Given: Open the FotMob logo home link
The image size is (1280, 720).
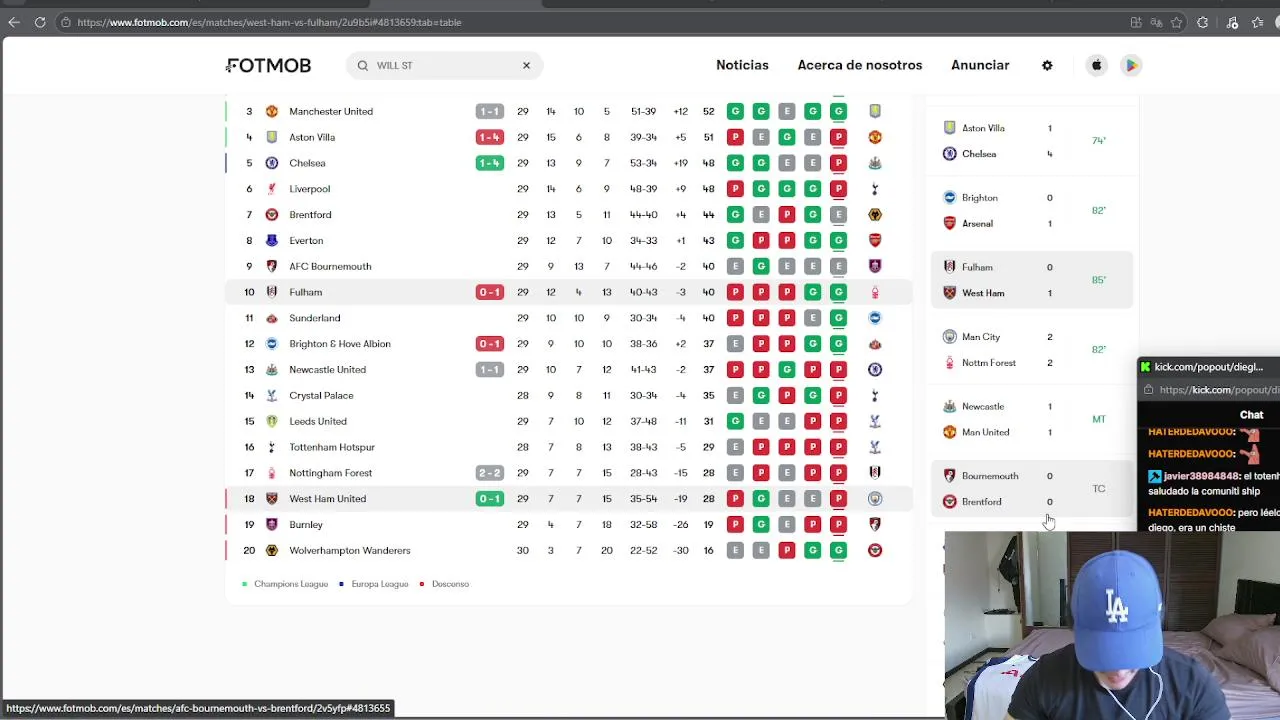Looking at the screenshot, I should coord(268,65).
